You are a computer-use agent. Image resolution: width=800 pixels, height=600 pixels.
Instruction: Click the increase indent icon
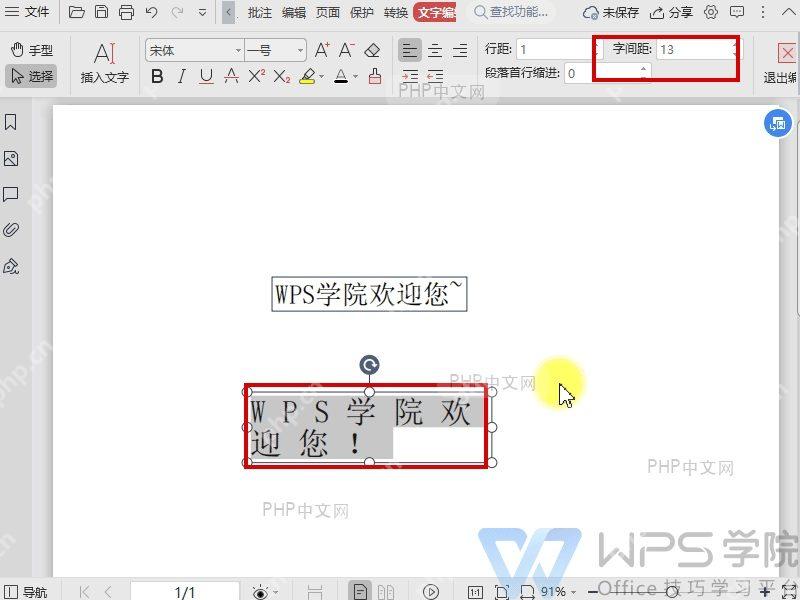410,77
